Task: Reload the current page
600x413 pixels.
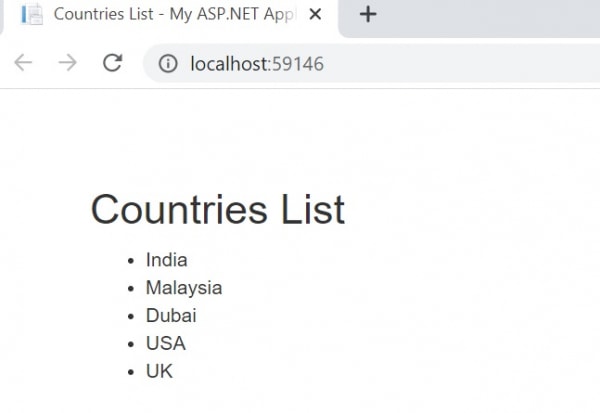Action: (x=112, y=63)
